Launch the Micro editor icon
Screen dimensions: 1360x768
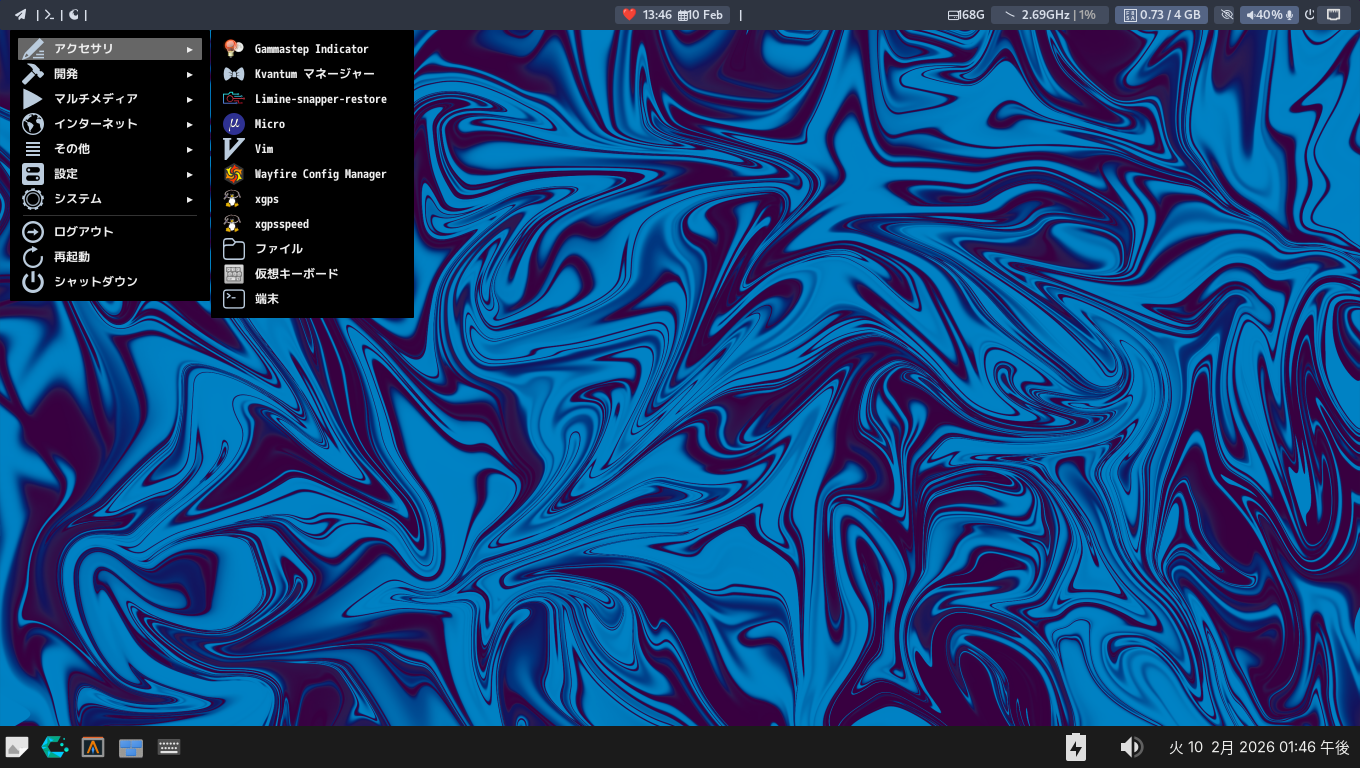tap(234, 124)
